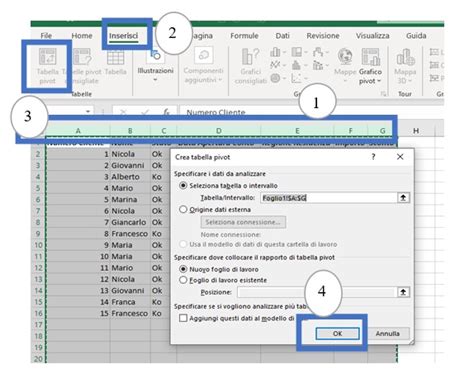
Task: Select column A header
Action: pos(78,131)
